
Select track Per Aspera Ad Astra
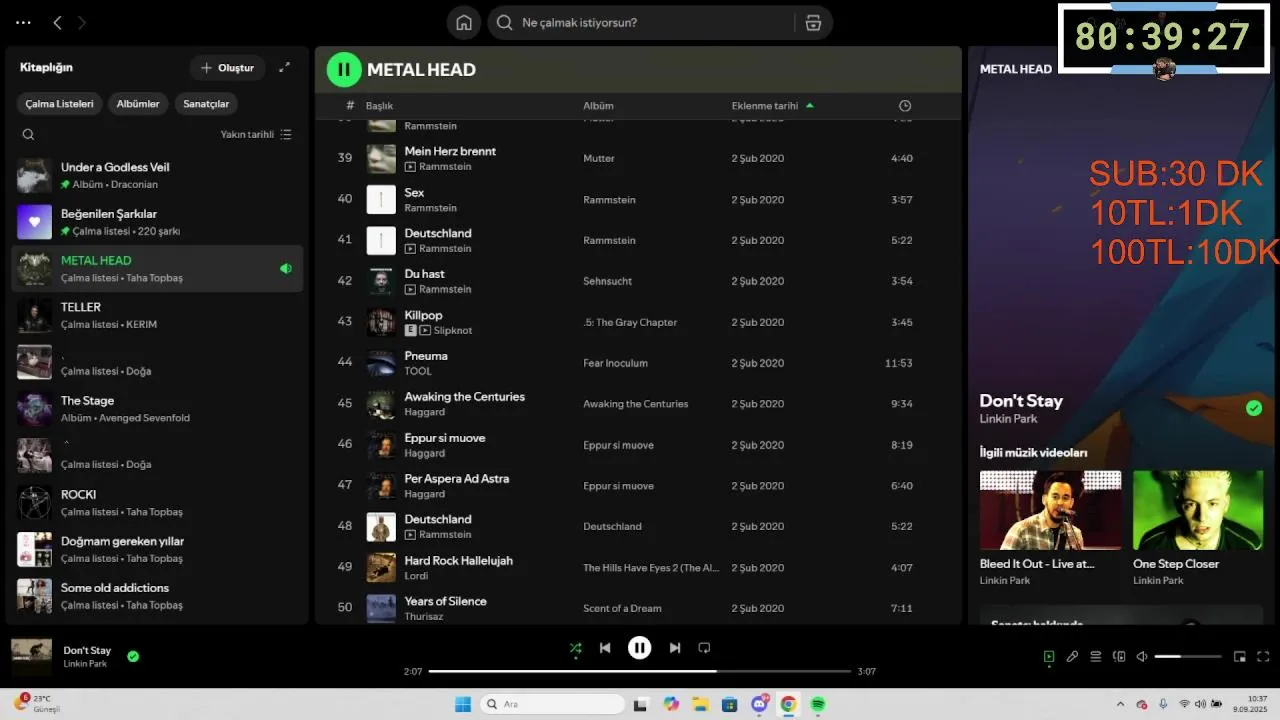(x=456, y=478)
